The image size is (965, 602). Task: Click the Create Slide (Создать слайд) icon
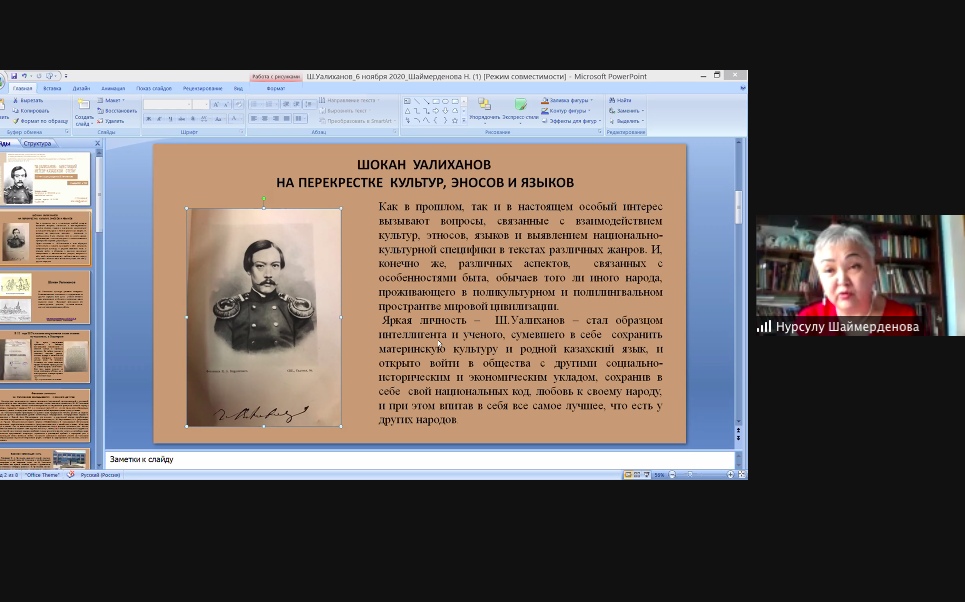pyautogui.click(x=84, y=104)
